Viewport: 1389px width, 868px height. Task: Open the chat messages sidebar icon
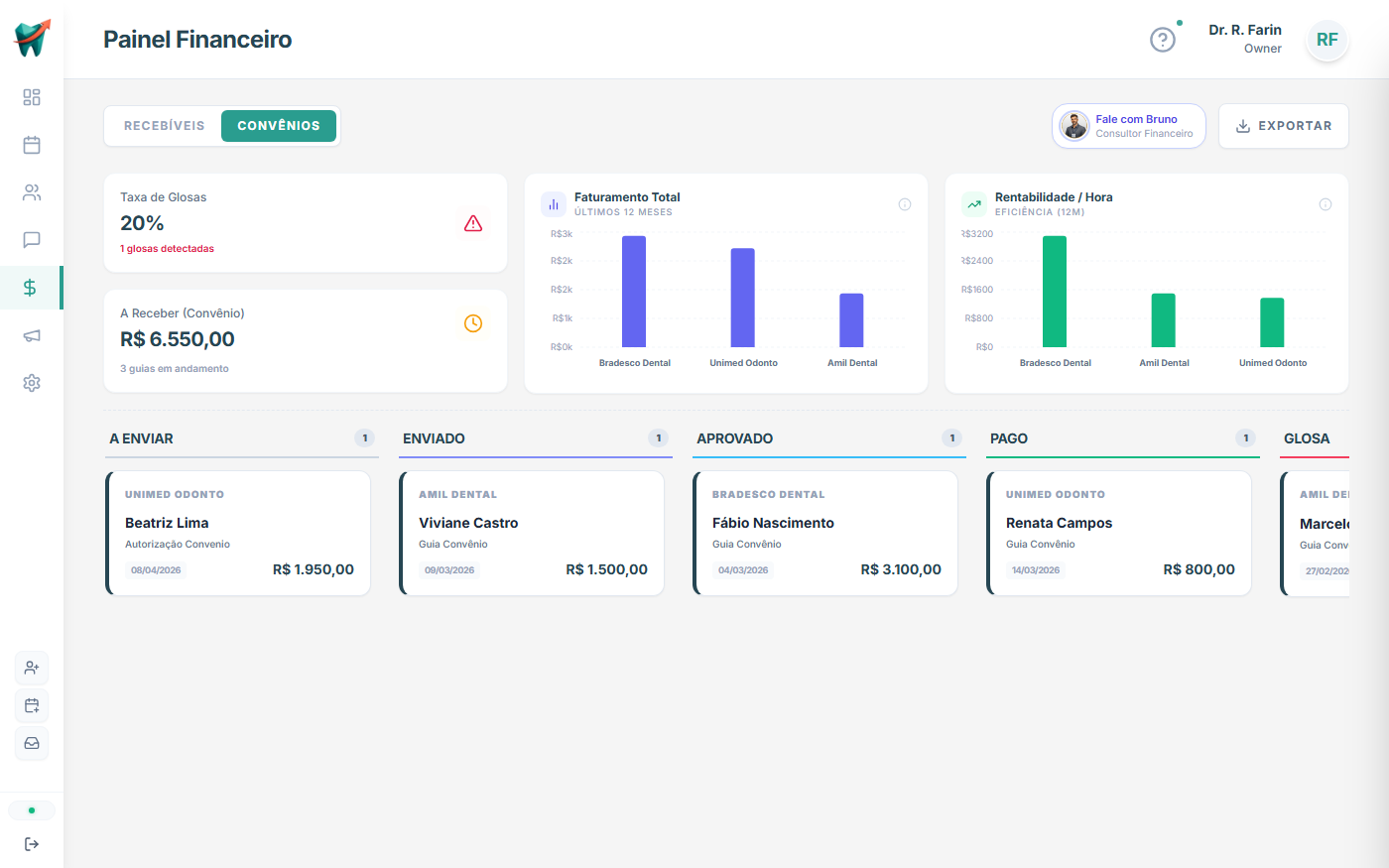tap(32, 240)
